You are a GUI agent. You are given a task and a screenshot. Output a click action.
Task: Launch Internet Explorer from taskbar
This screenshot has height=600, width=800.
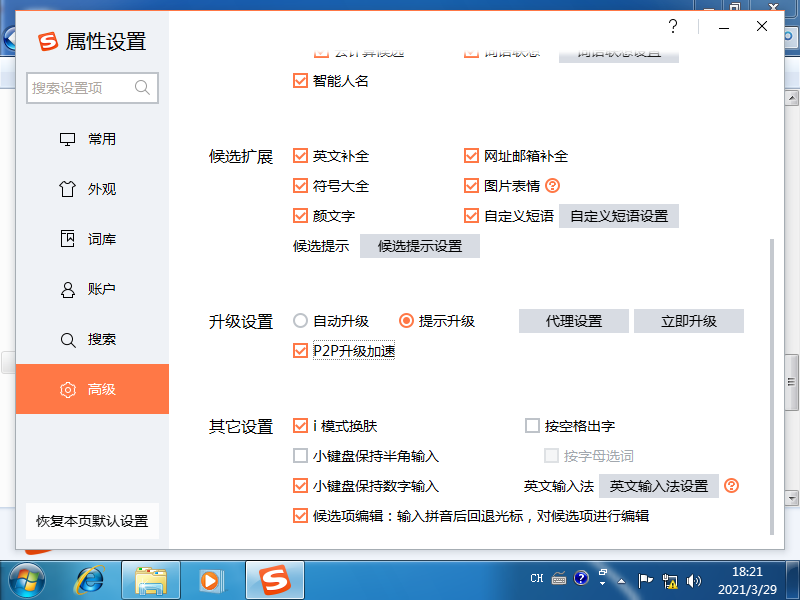[x=90, y=581]
